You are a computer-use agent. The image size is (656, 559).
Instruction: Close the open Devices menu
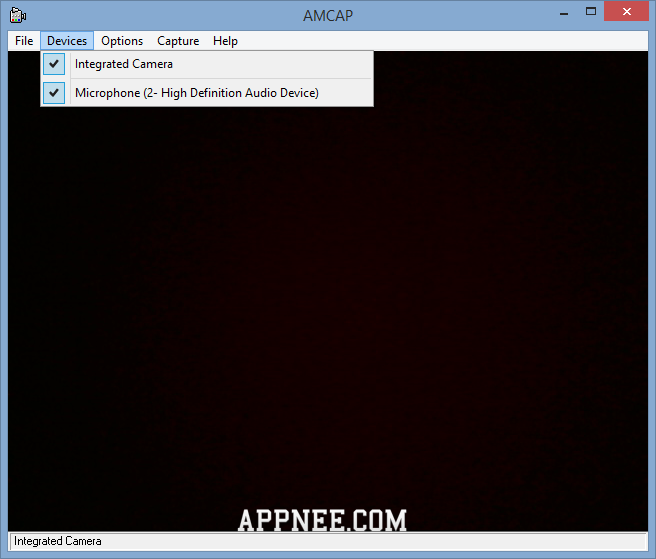[67, 41]
